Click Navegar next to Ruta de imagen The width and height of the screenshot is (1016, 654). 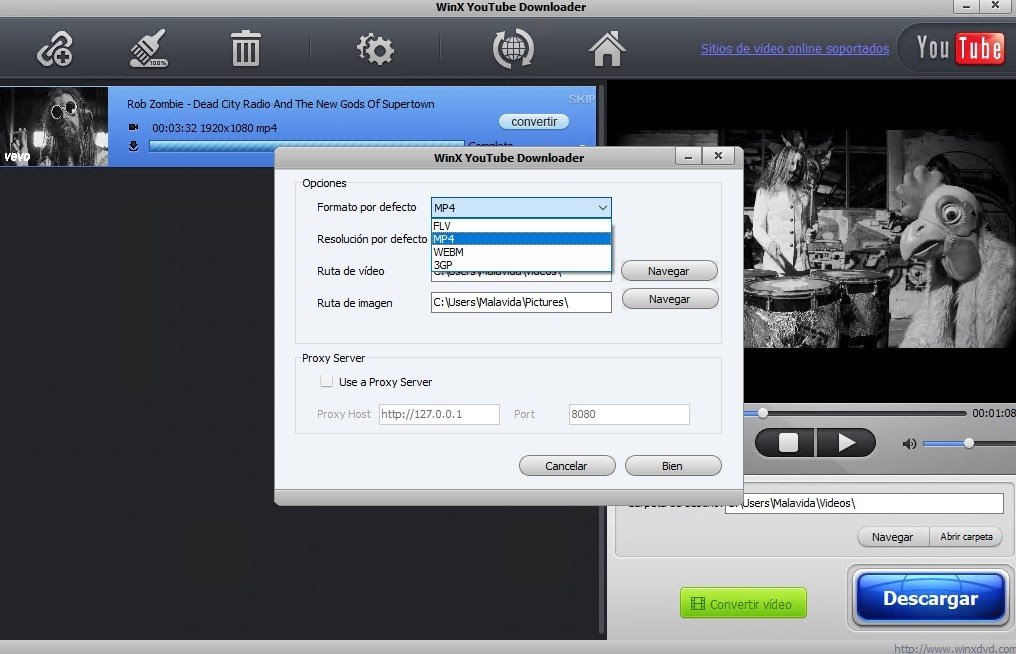click(670, 299)
